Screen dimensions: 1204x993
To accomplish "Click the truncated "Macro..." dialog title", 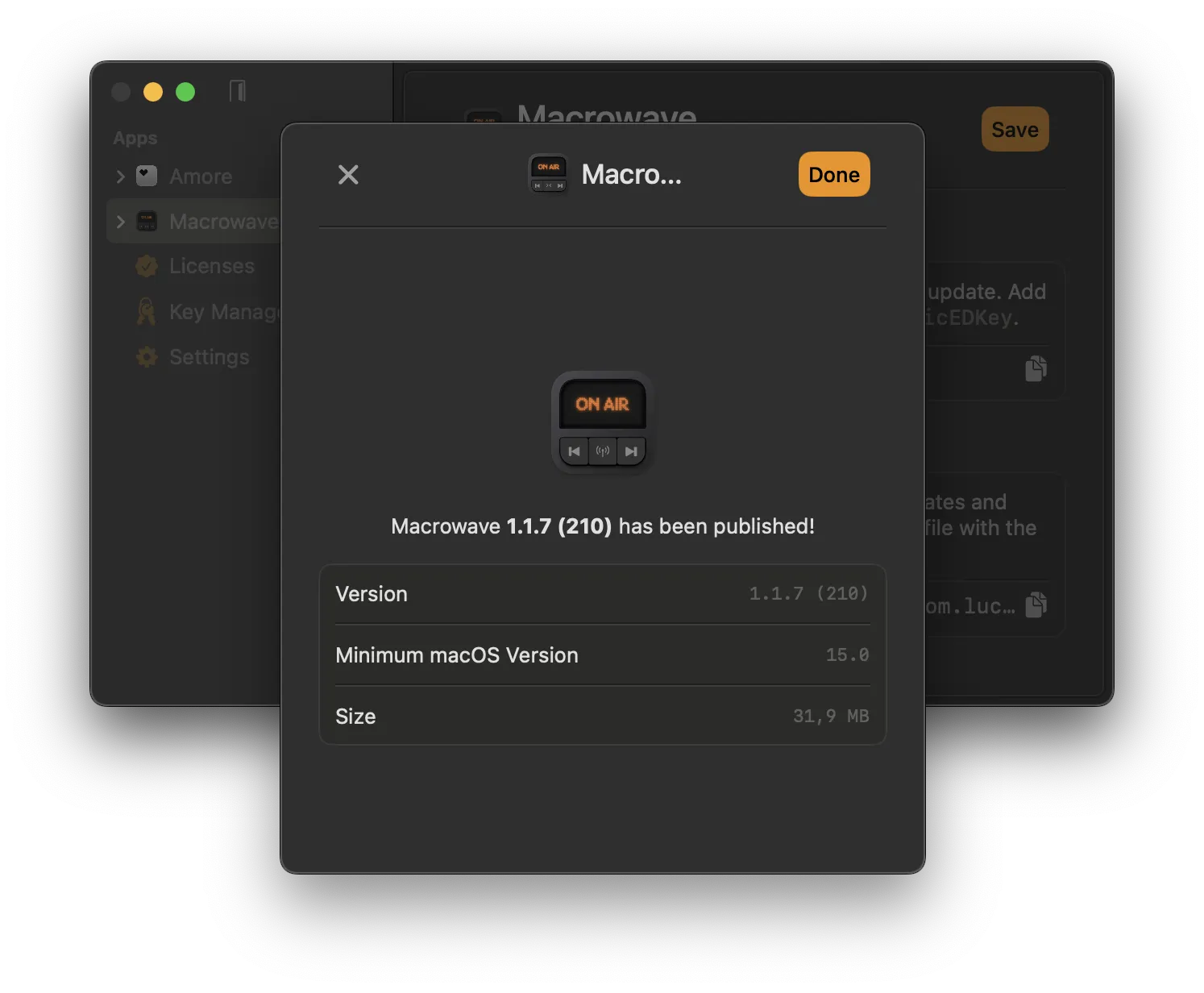I will (x=631, y=175).
